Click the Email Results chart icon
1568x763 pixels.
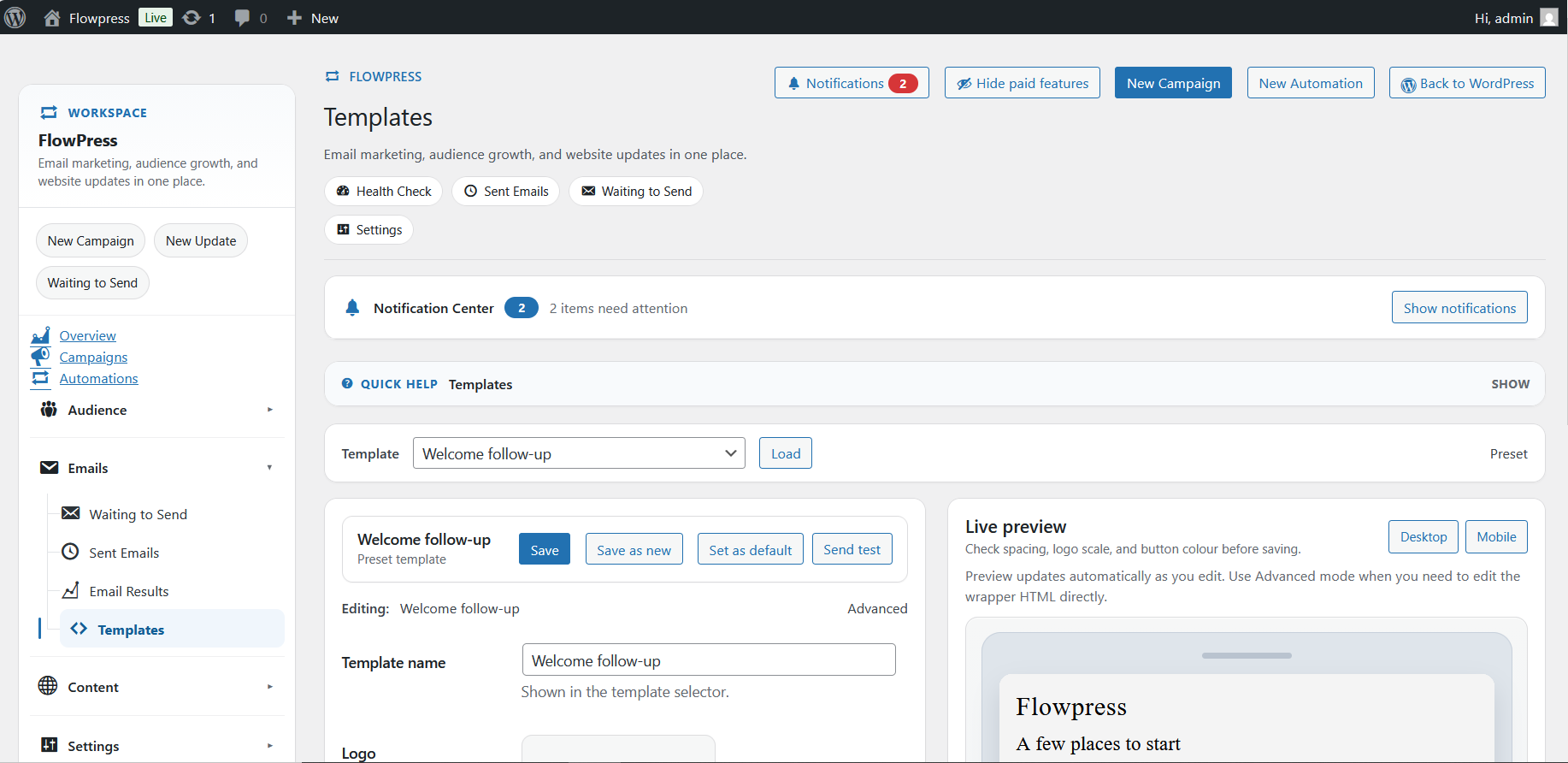[x=71, y=590]
